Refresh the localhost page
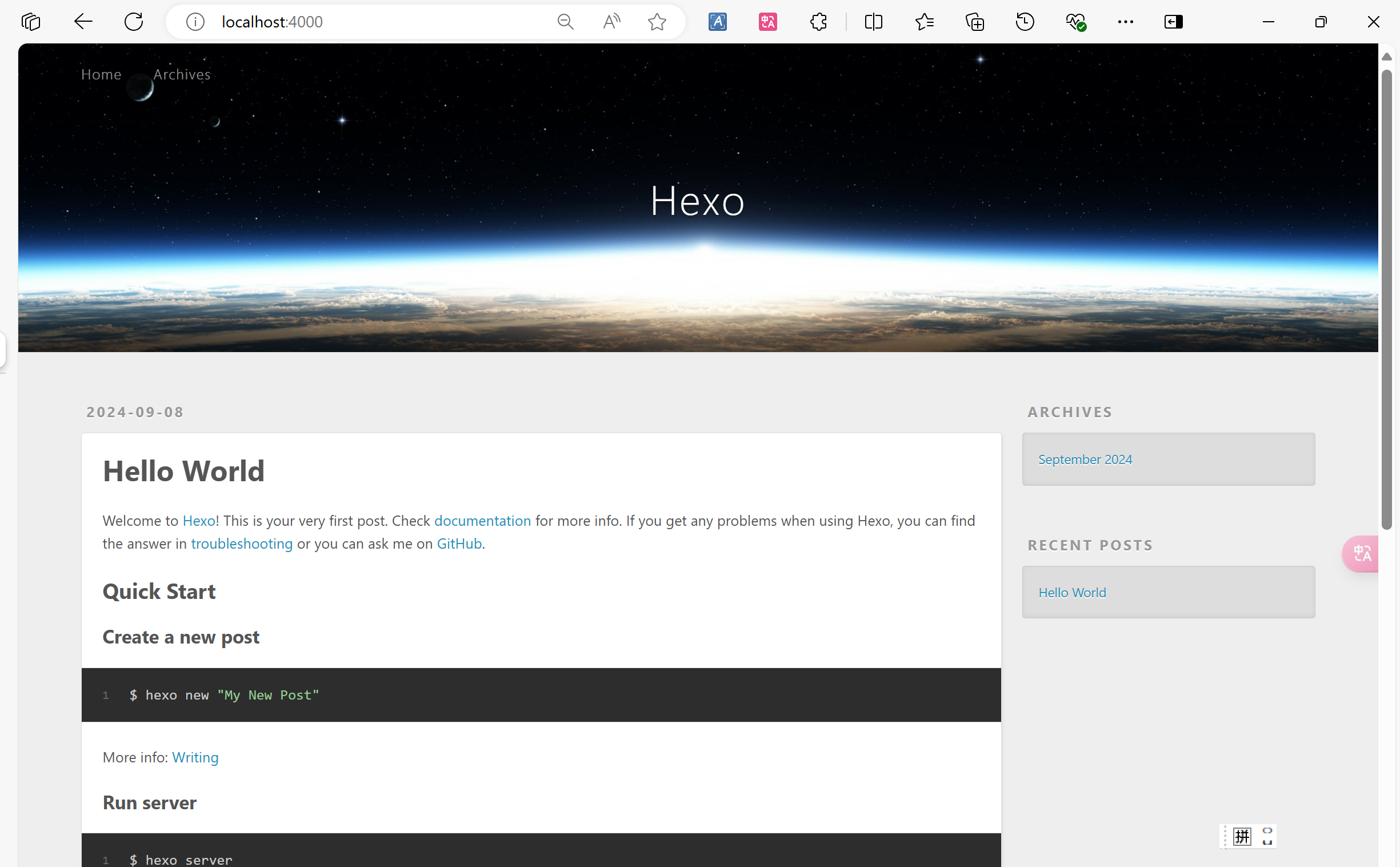 pyautogui.click(x=134, y=22)
